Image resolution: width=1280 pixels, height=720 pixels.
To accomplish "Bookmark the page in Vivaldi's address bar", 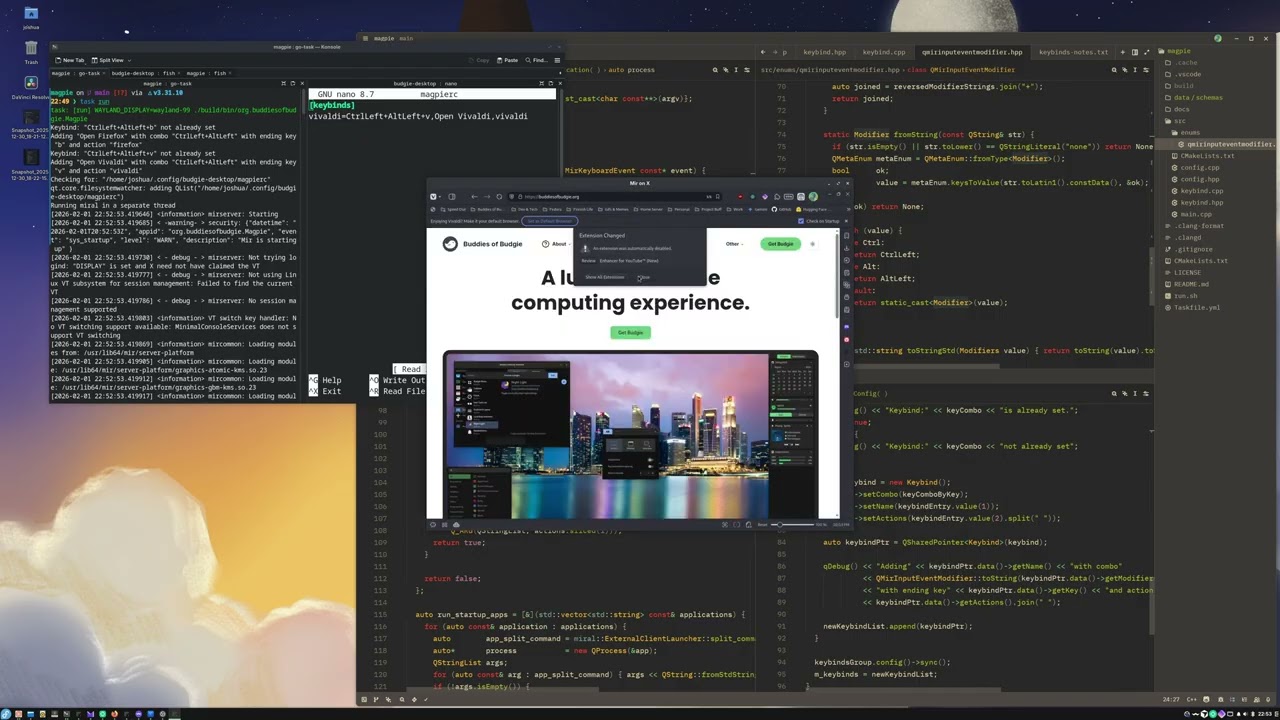I will 718,196.
